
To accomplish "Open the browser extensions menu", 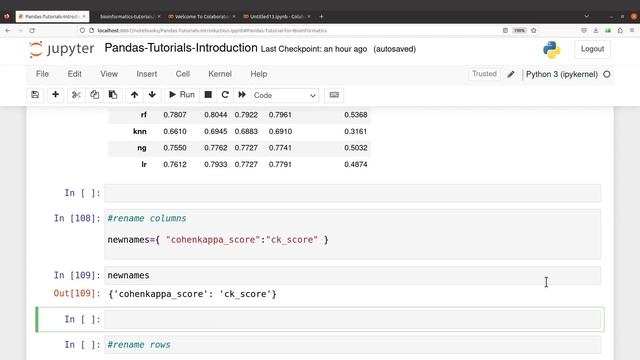I will point(620,31).
